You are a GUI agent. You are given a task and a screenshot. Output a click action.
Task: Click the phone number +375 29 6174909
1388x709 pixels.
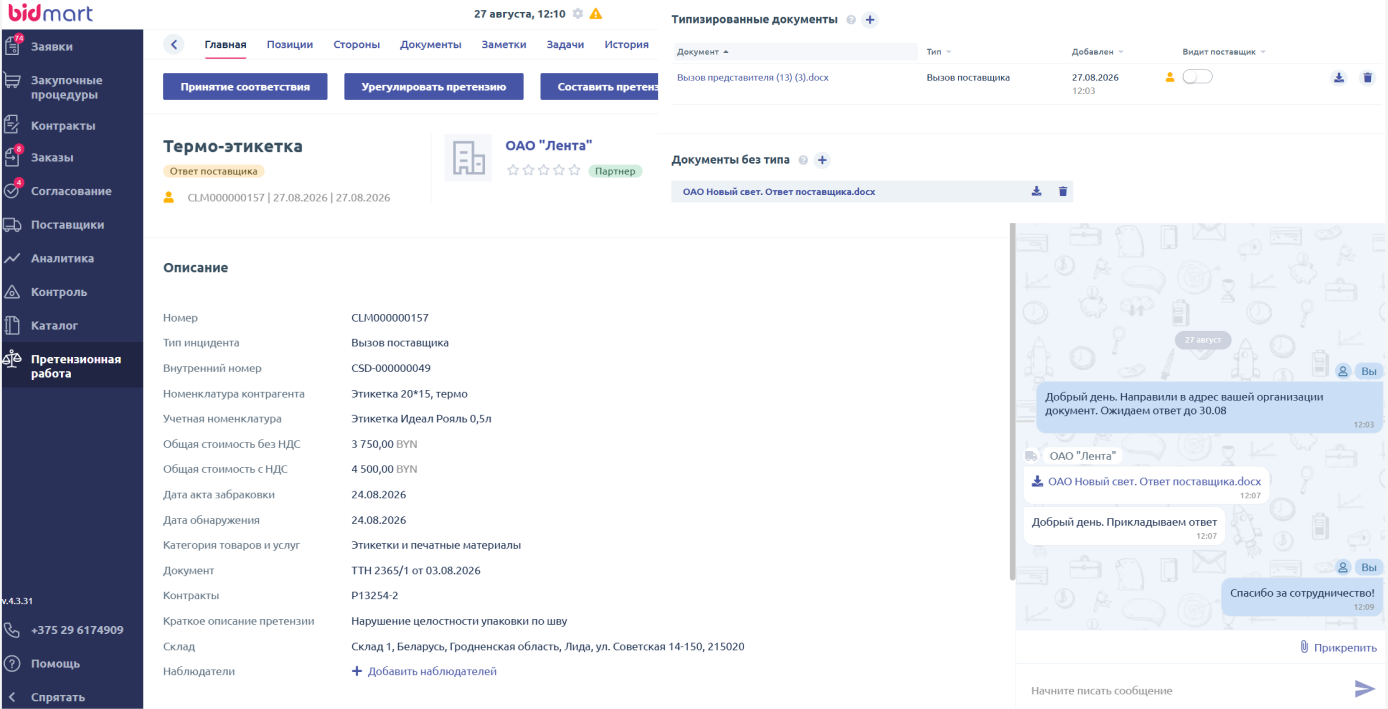click(x=77, y=630)
